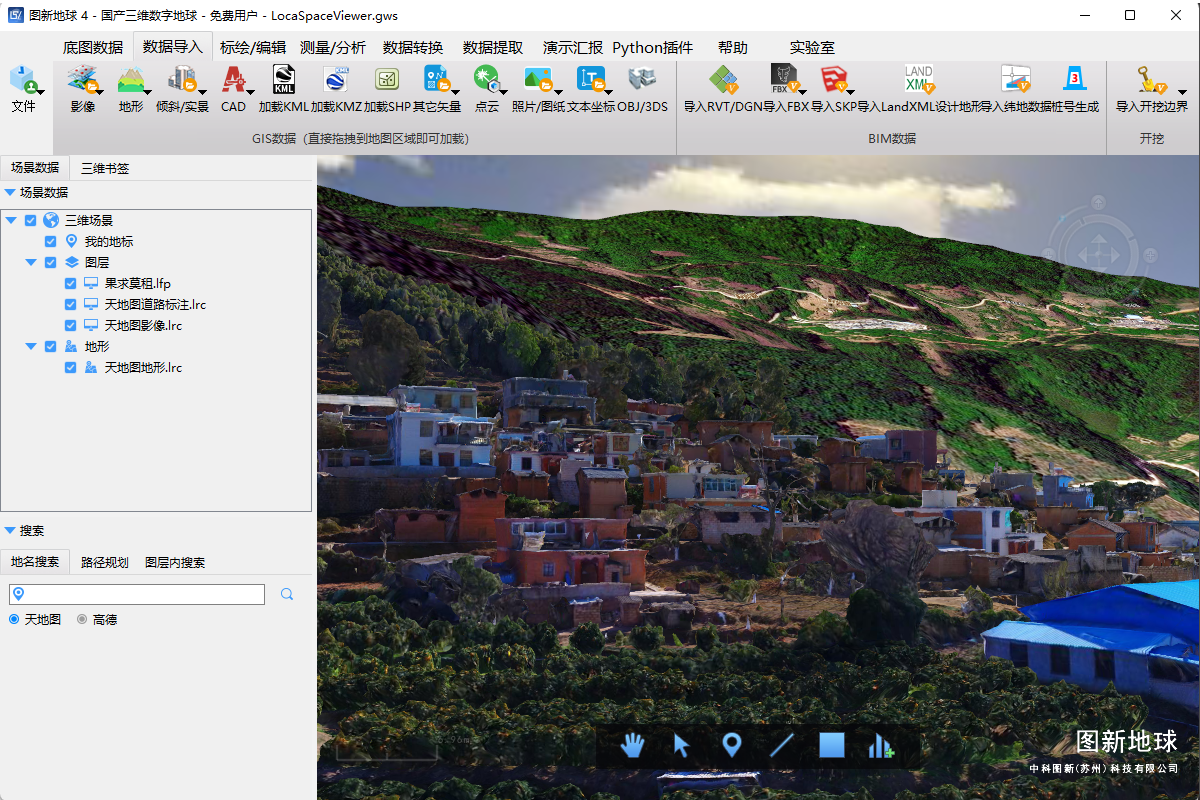Select the pan hand tool
This screenshot has height=800, width=1200.
632,745
